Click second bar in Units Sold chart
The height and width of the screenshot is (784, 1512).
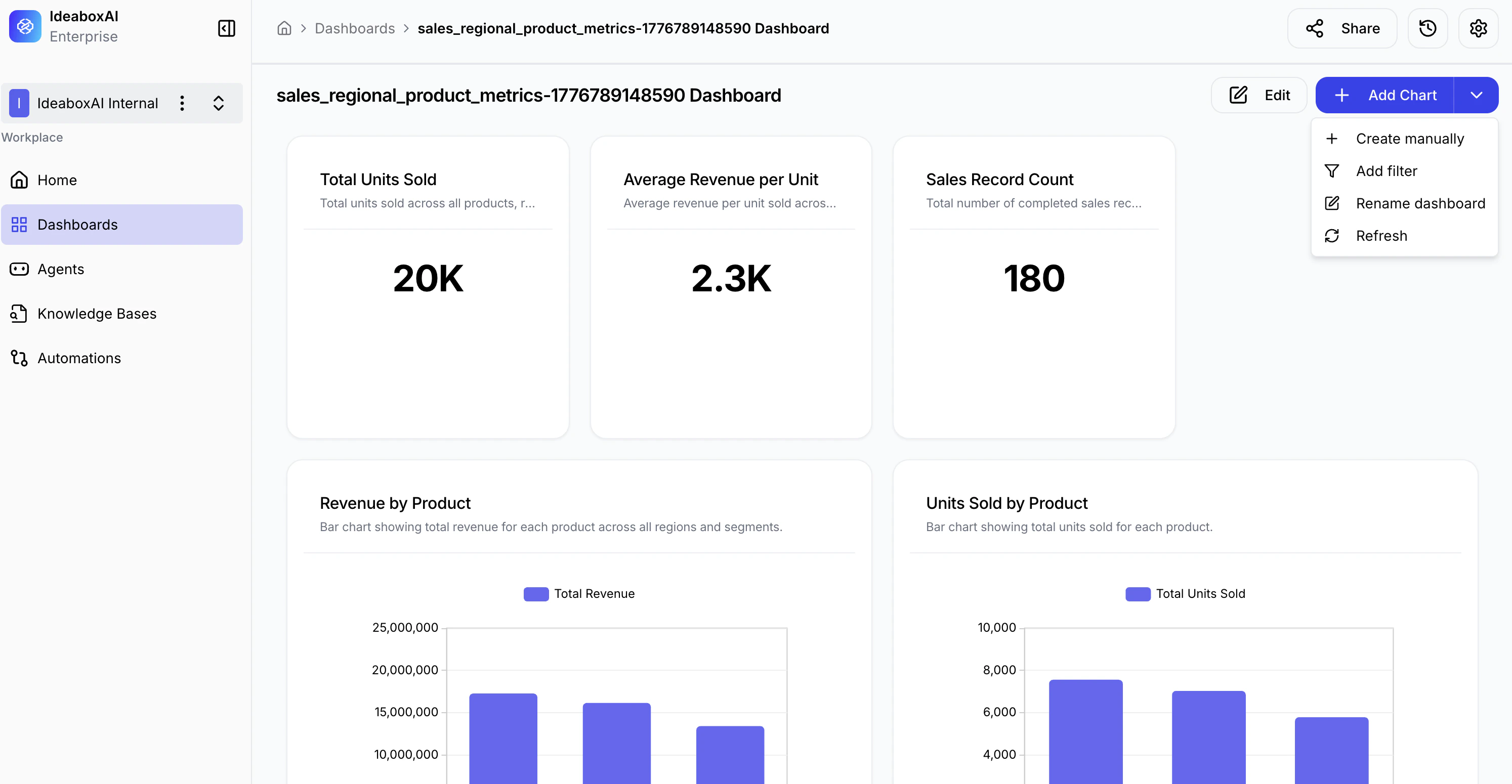coord(1208,737)
